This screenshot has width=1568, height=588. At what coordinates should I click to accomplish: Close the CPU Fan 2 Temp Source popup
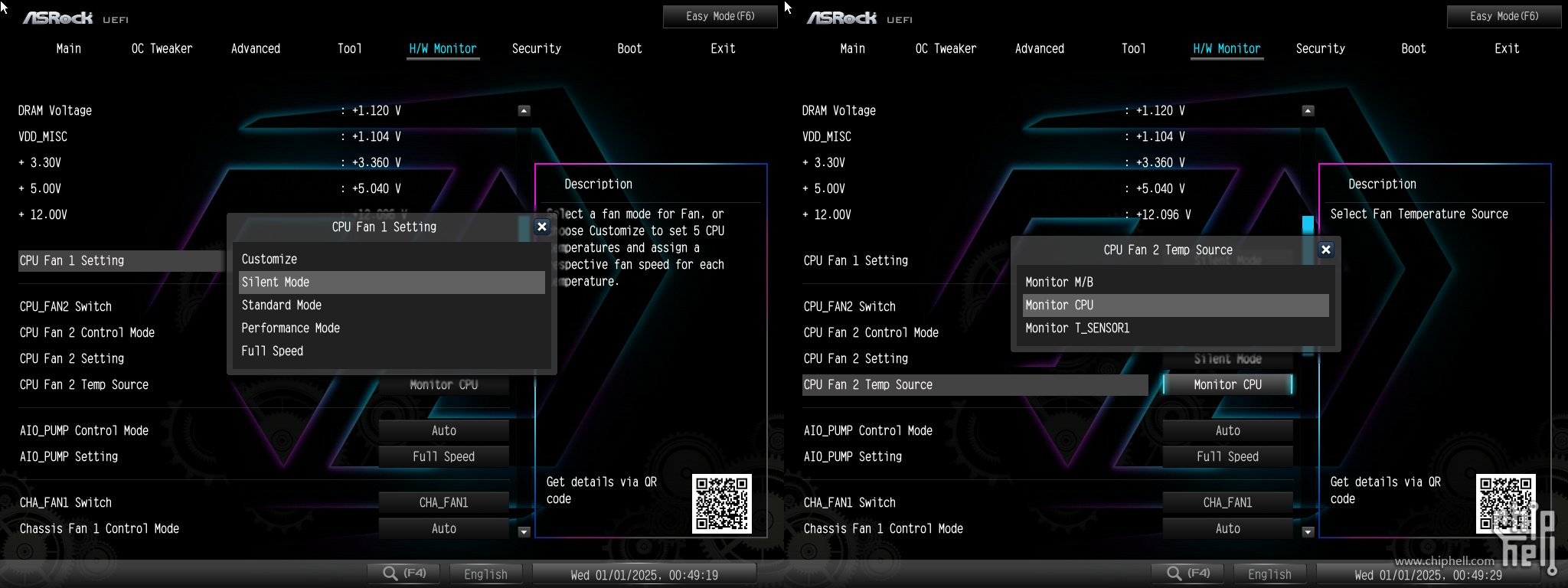1326,250
